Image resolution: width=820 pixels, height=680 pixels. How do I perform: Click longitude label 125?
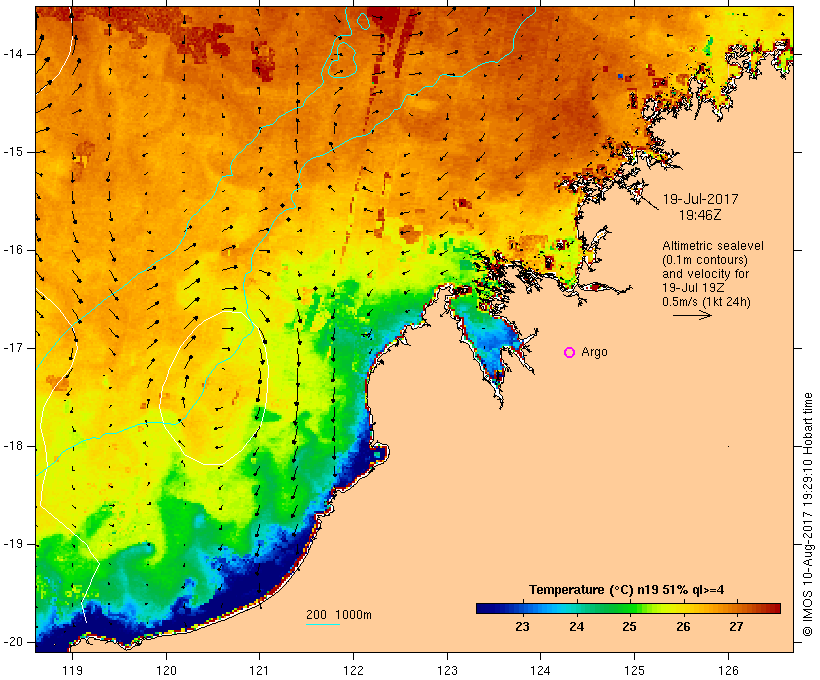[x=634, y=670]
